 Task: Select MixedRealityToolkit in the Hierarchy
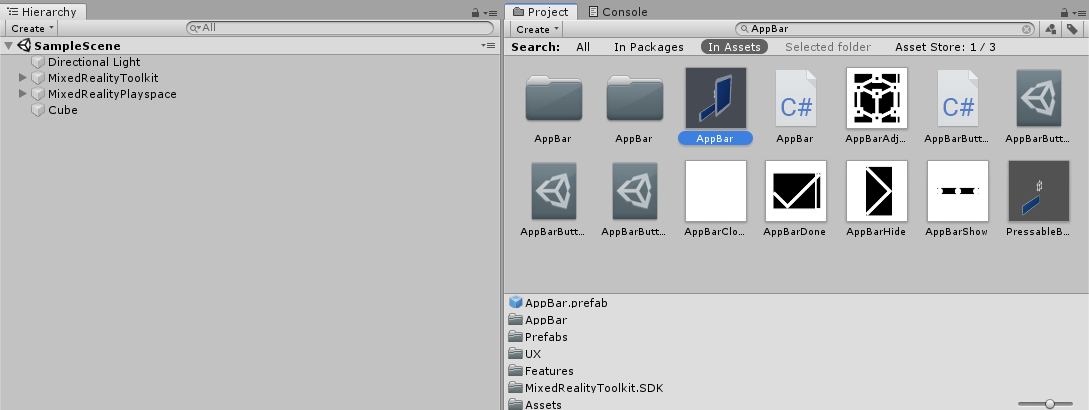(x=103, y=78)
